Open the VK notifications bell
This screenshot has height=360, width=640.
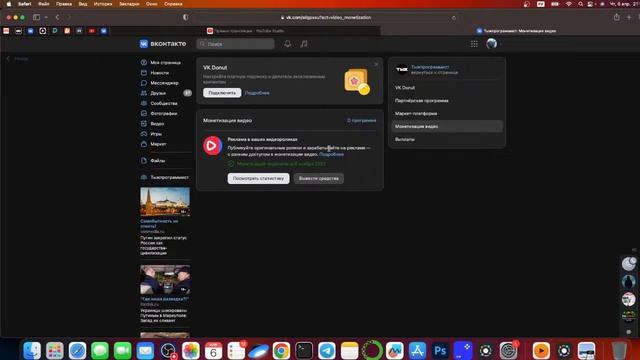pos(288,44)
